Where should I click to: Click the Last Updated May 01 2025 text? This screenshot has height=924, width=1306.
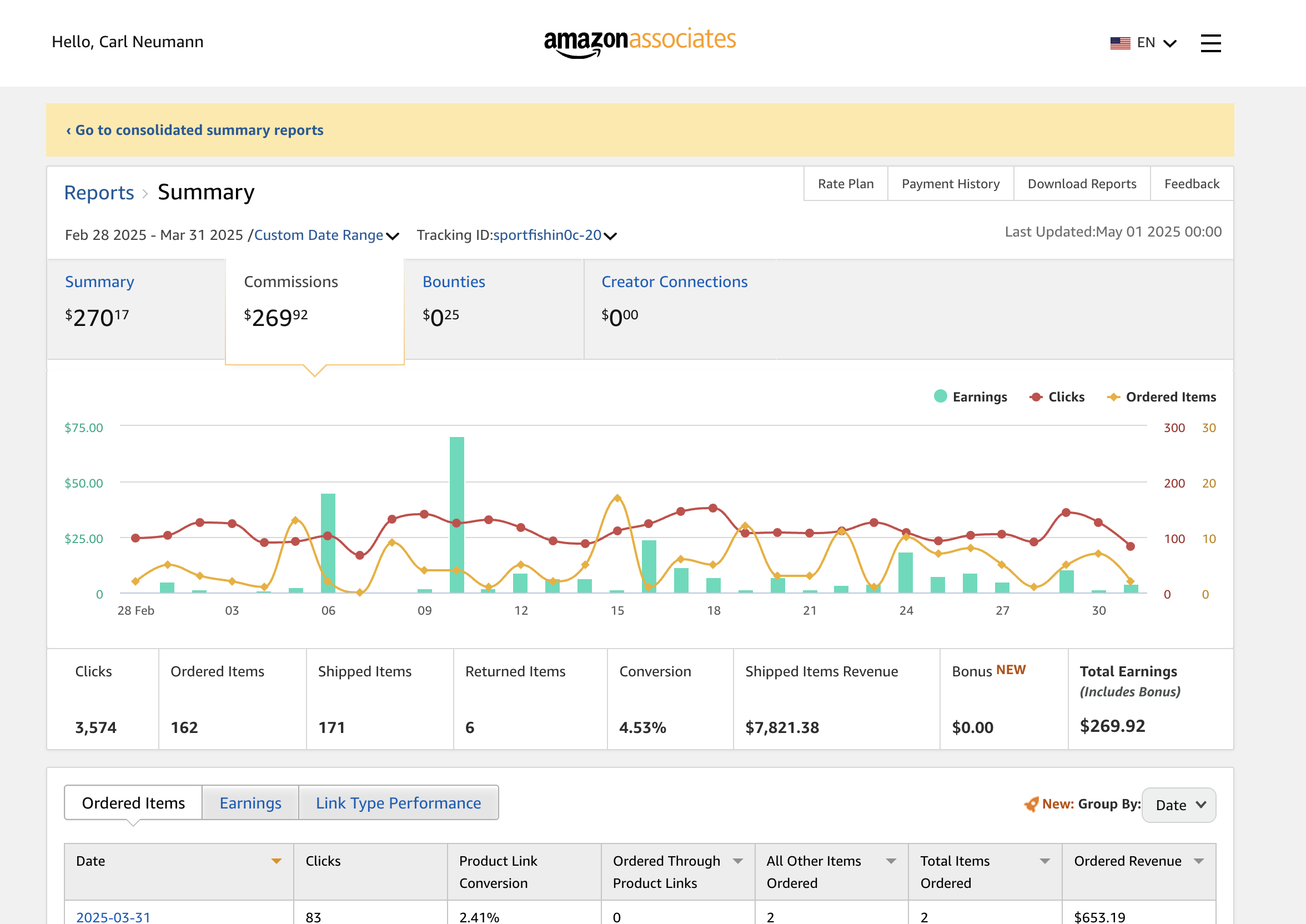pyautogui.click(x=1113, y=232)
